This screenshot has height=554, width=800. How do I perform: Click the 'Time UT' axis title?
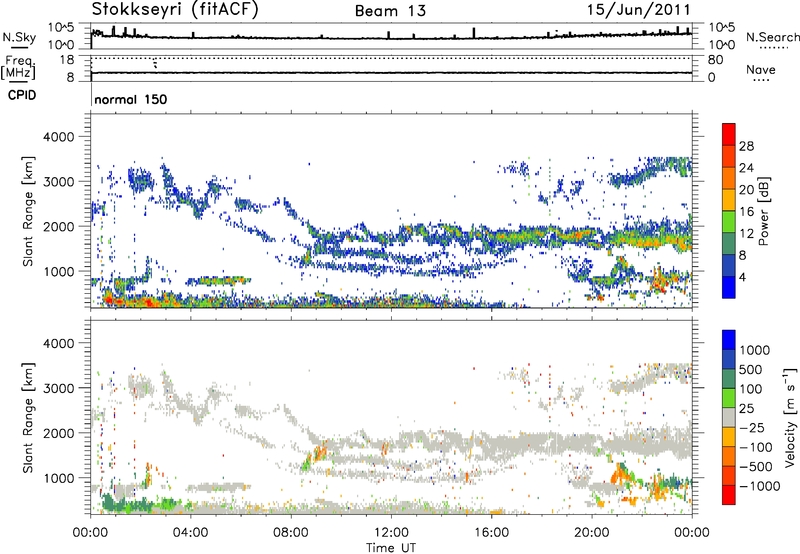391,547
